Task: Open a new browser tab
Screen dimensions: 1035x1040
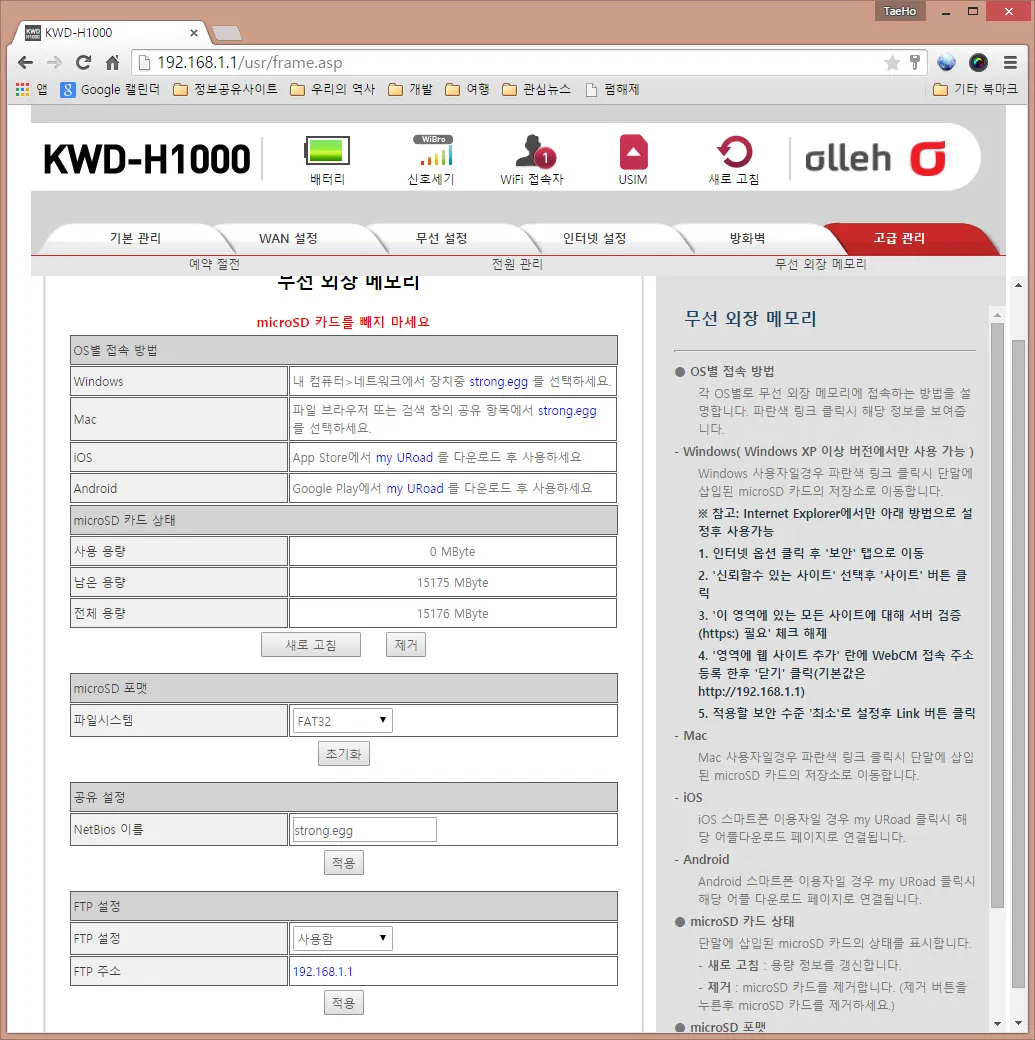Action: pyautogui.click(x=228, y=33)
